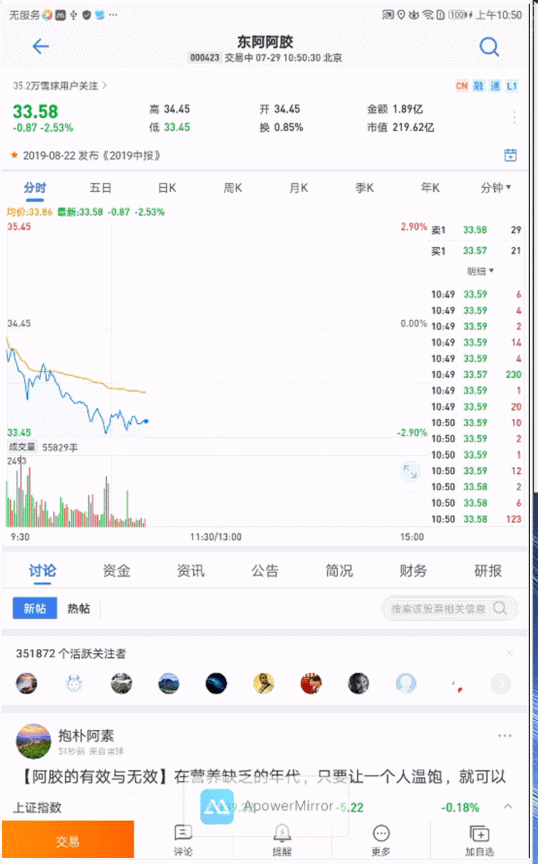Expand chart to fullscreen icon
Image resolution: width=538 pixels, height=864 pixels.
click(x=410, y=472)
